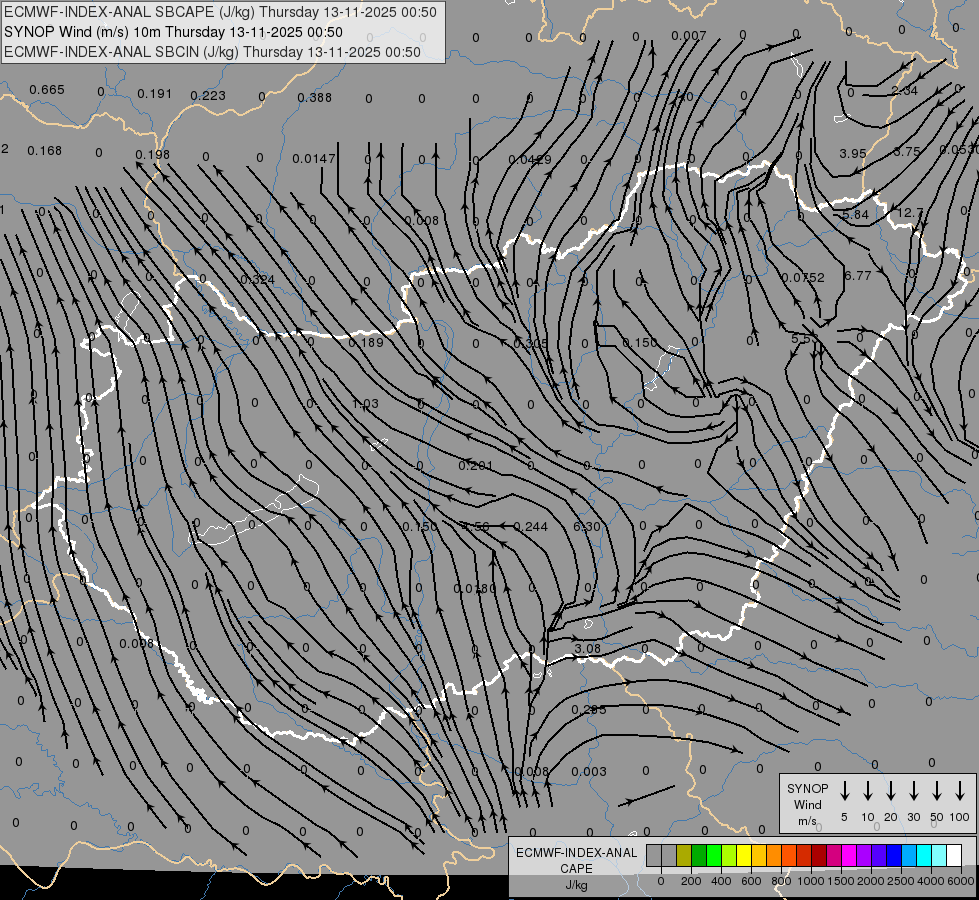The height and width of the screenshot is (900, 979).
Task: Pick the pure yellow CAPE legend swatch
Action: 744,855
